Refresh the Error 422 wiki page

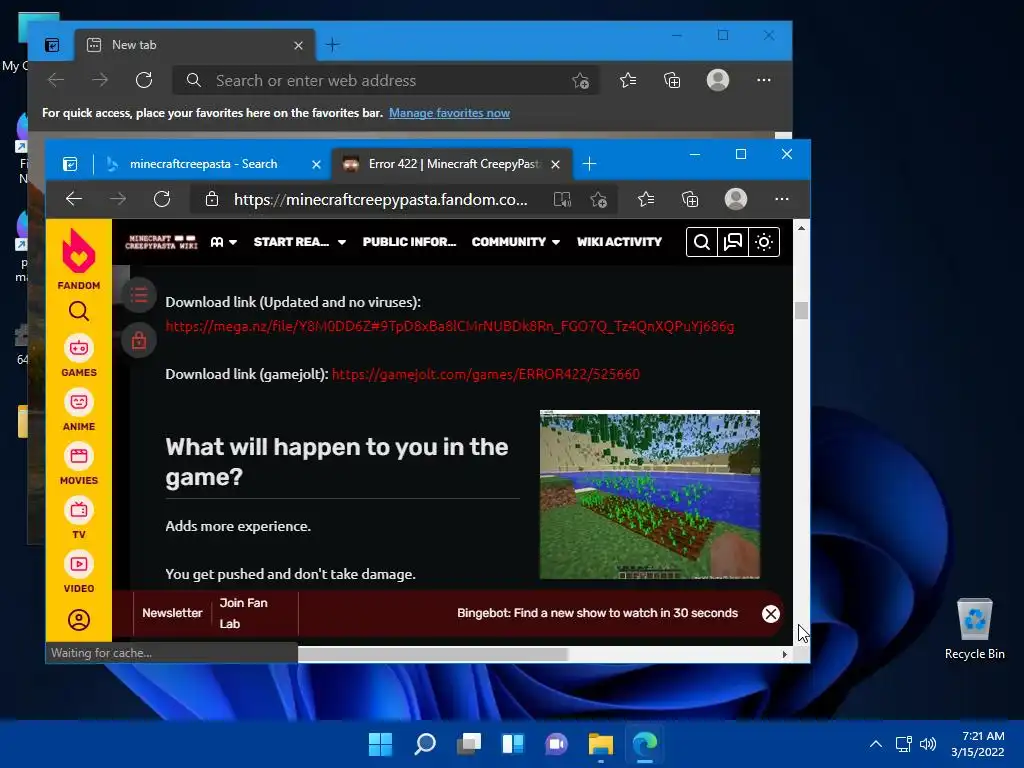click(x=162, y=199)
